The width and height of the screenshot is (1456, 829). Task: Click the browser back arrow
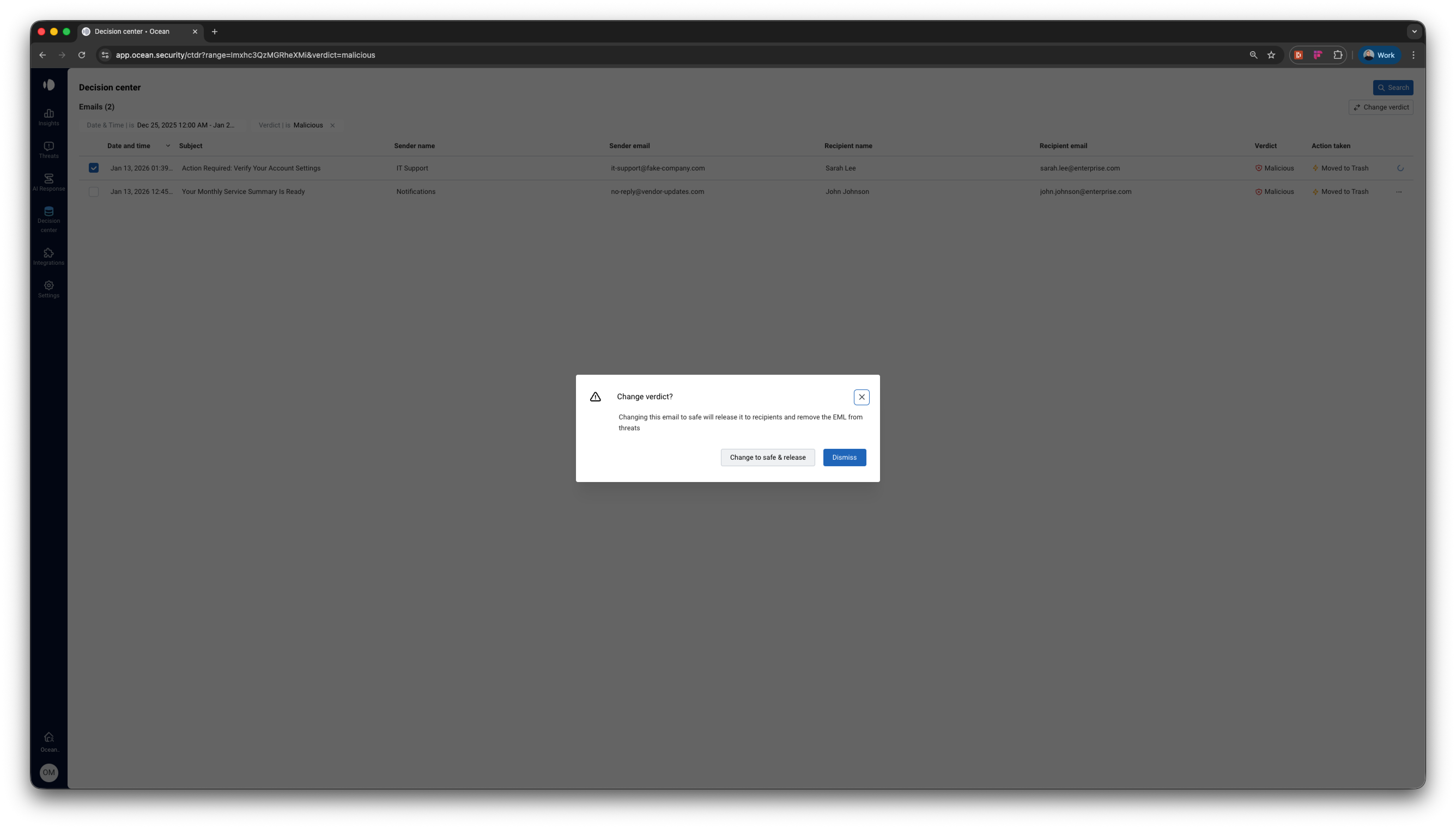click(x=43, y=55)
